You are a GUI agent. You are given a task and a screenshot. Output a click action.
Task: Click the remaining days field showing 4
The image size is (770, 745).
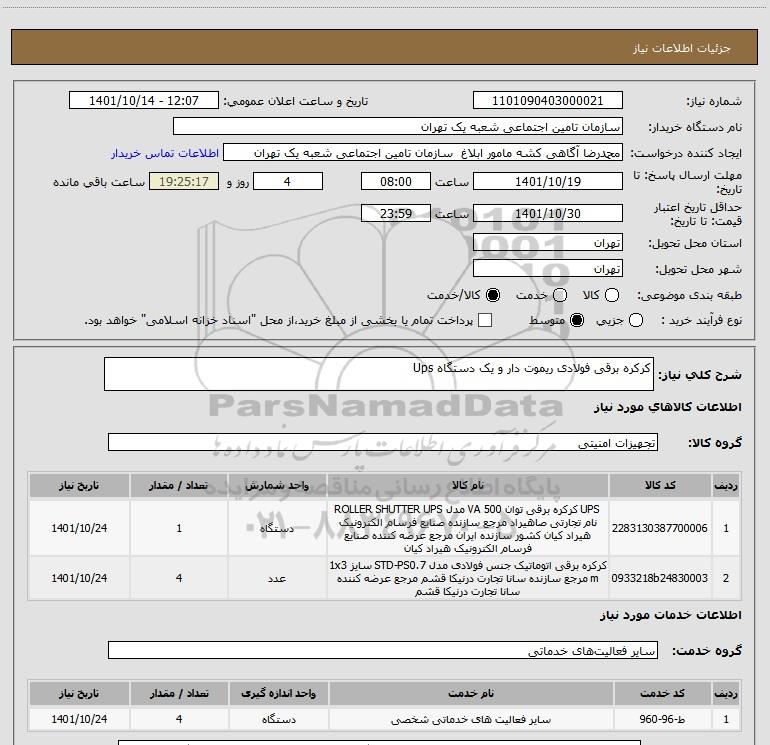point(288,181)
